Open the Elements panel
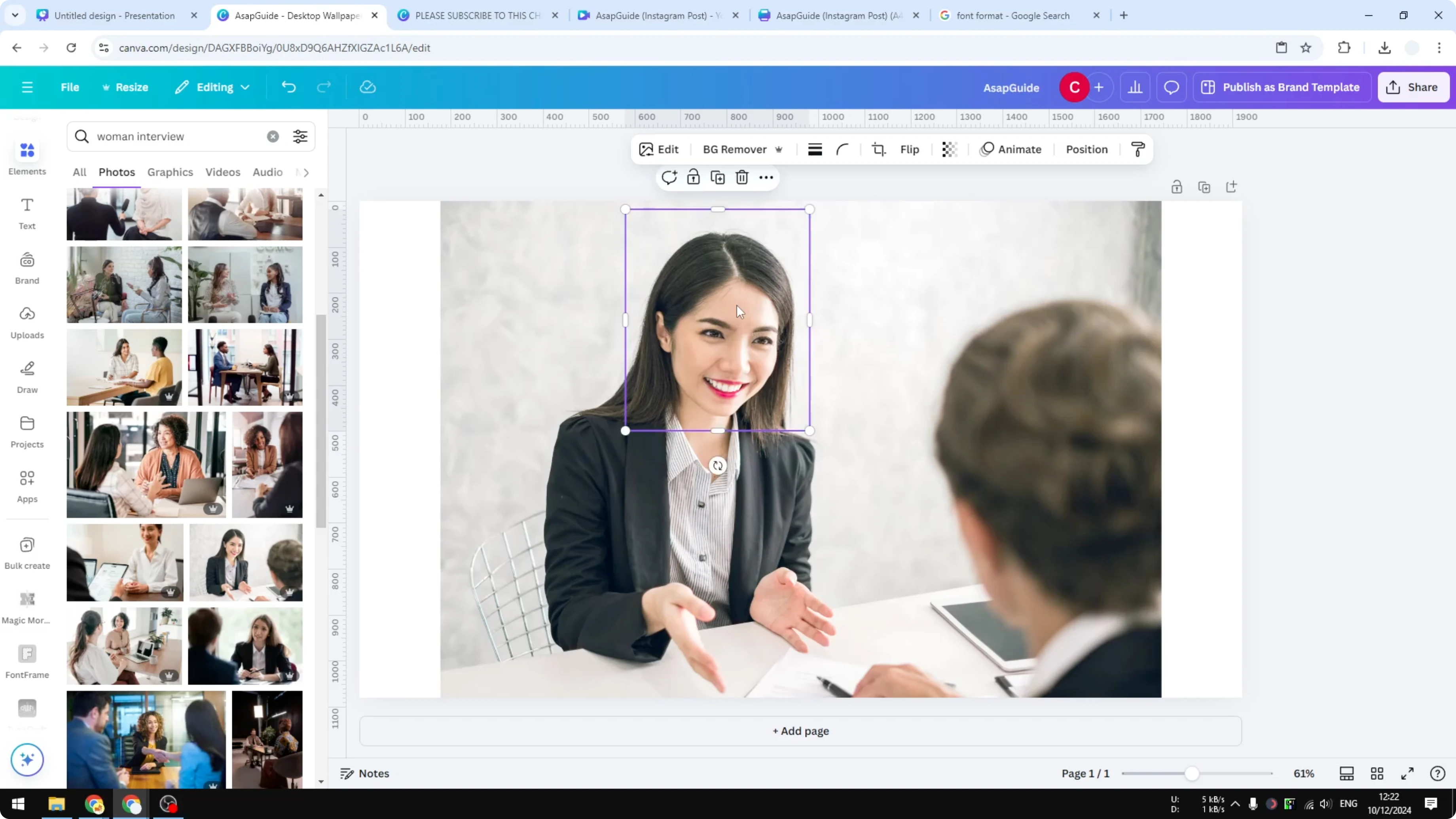1456x819 pixels. (27, 157)
